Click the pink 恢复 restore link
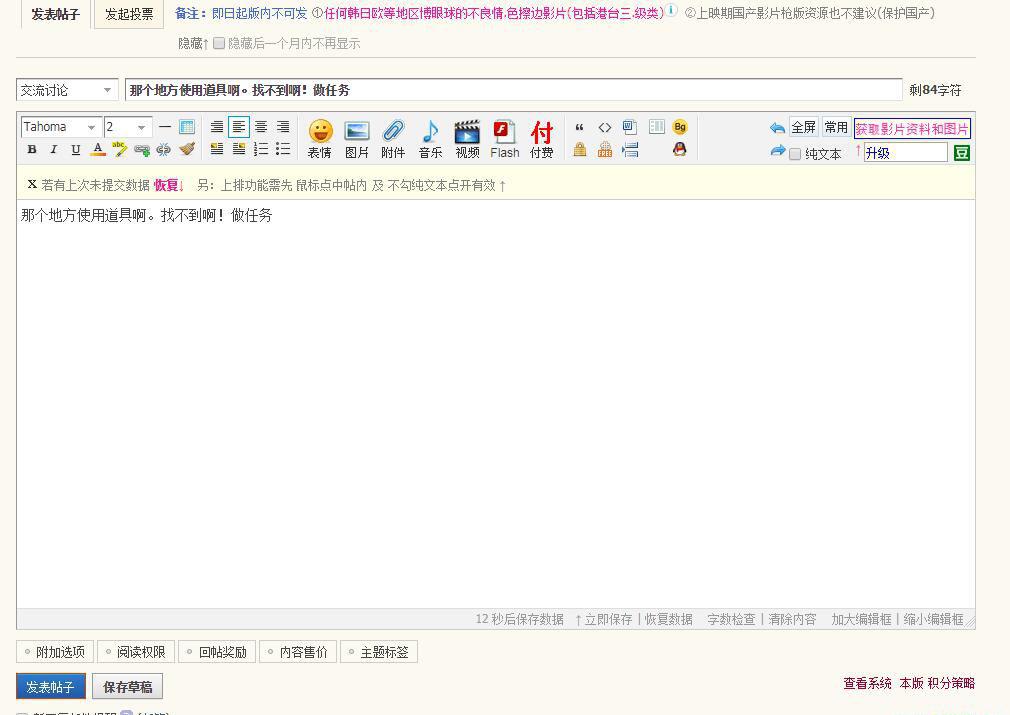The width and height of the screenshot is (1010, 715). point(166,185)
